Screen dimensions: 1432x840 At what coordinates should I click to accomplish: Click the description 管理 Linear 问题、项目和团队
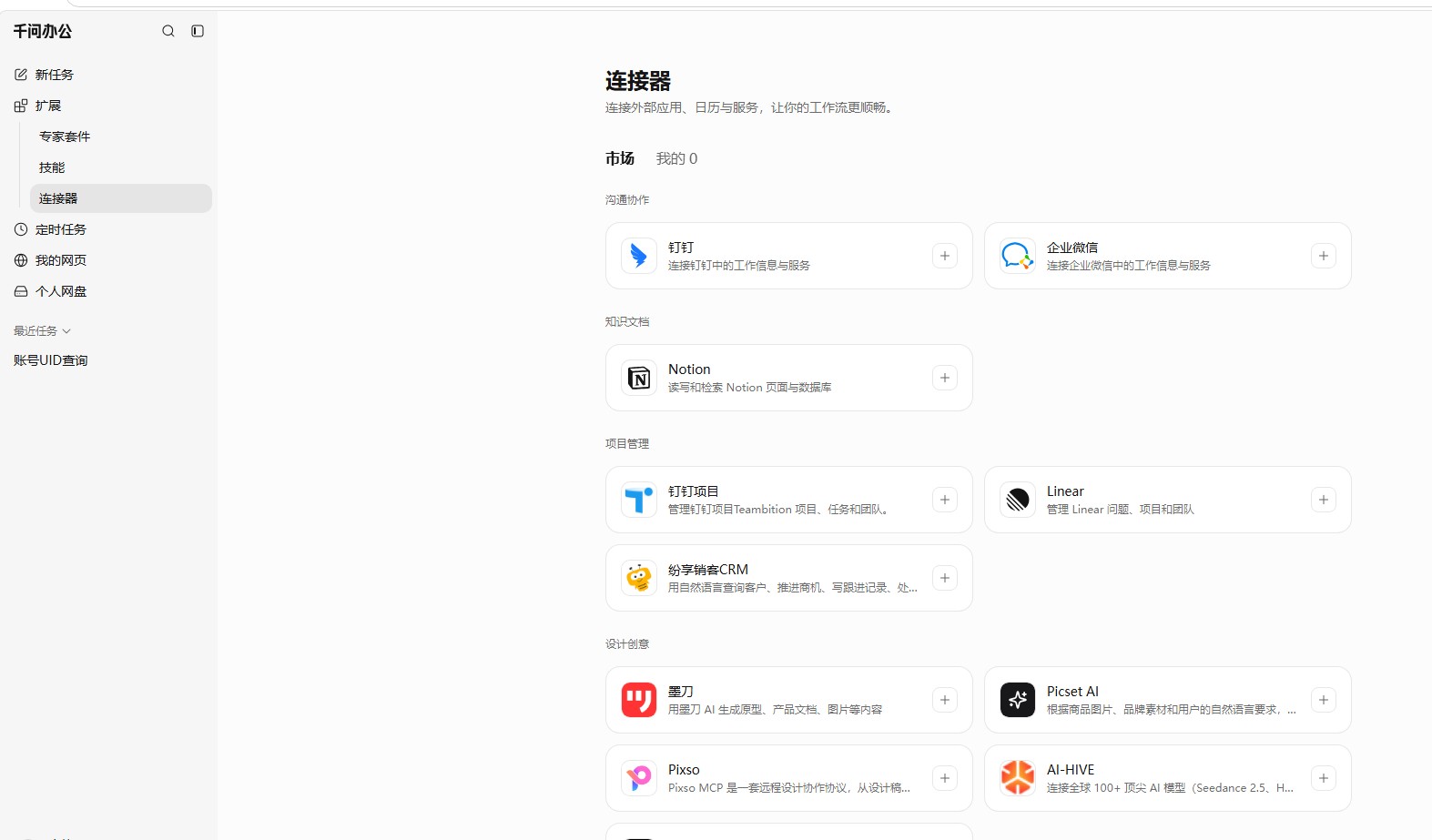click(x=1121, y=510)
